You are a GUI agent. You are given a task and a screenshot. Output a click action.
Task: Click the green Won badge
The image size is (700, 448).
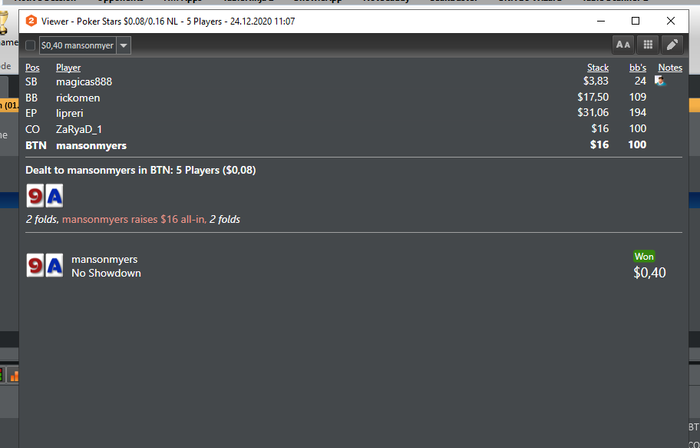pyautogui.click(x=644, y=257)
